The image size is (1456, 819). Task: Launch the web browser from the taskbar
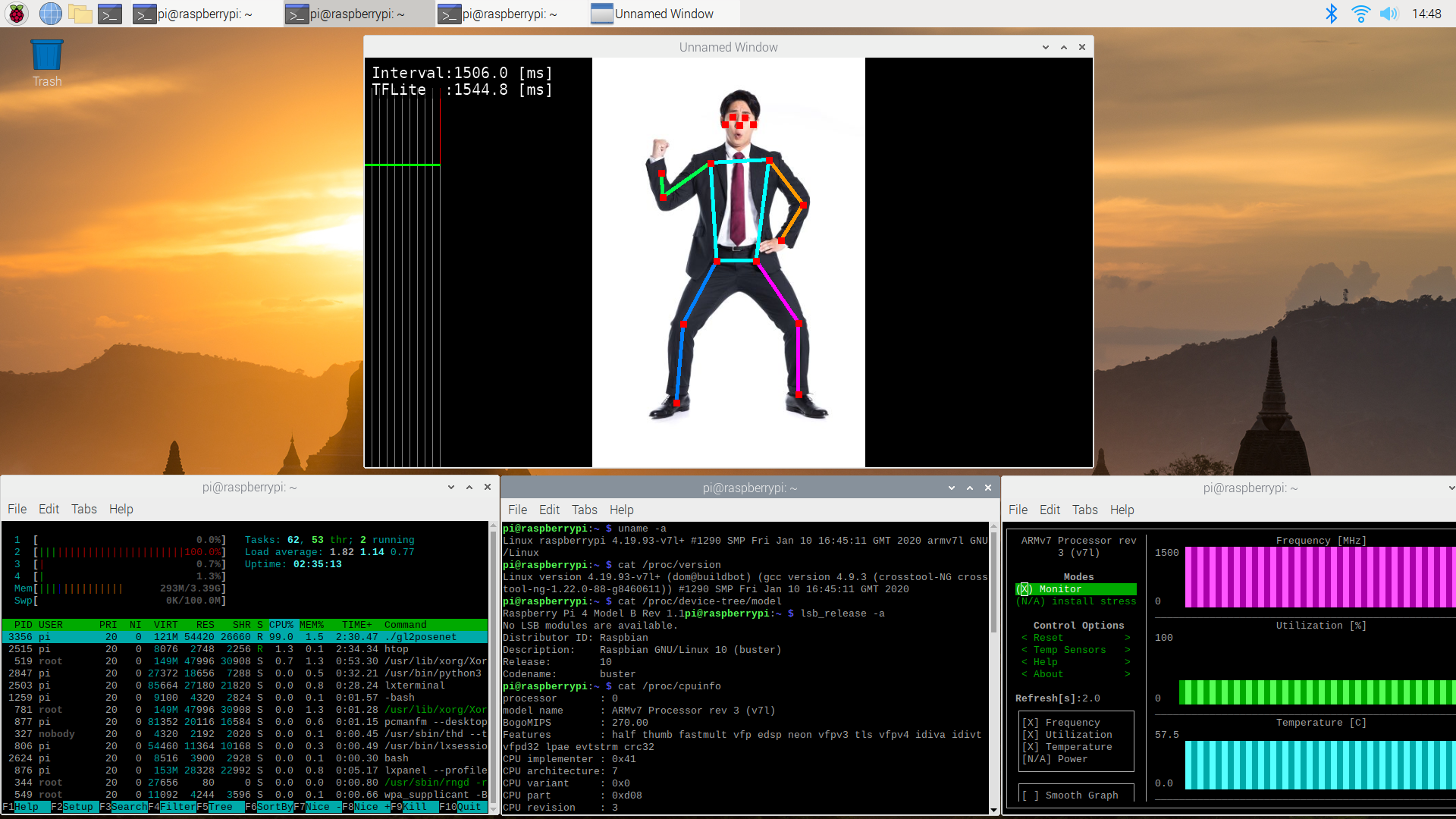[x=50, y=13]
